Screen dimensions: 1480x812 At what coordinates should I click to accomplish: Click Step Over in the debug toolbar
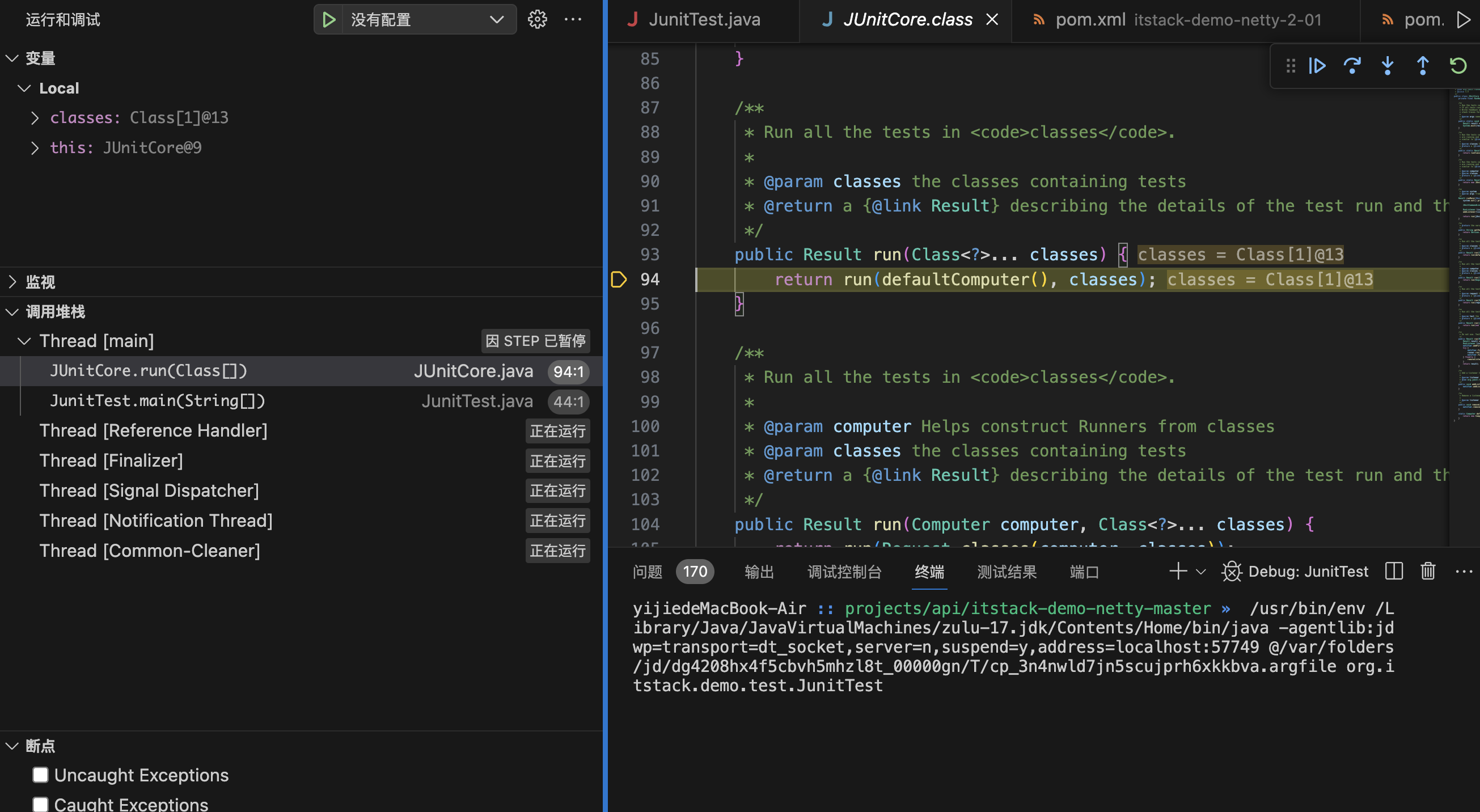click(1352, 66)
